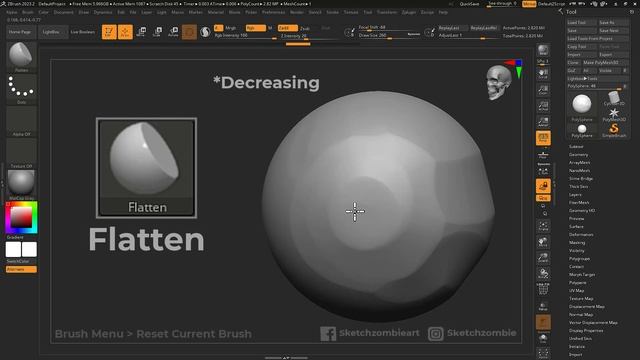The width and height of the screenshot is (640, 360).
Task: Expand the Geometry section
Action: pos(579,155)
